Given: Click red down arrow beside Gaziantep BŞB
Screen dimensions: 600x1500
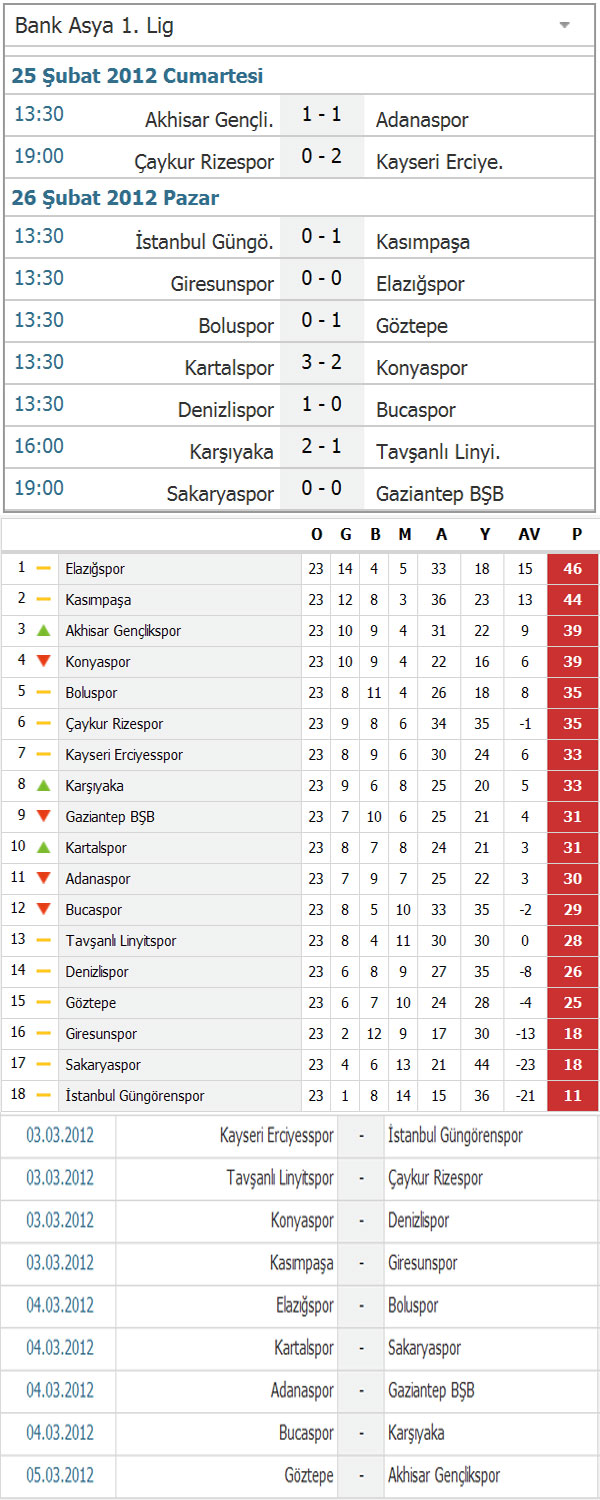Looking at the screenshot, I should (43, 817).
